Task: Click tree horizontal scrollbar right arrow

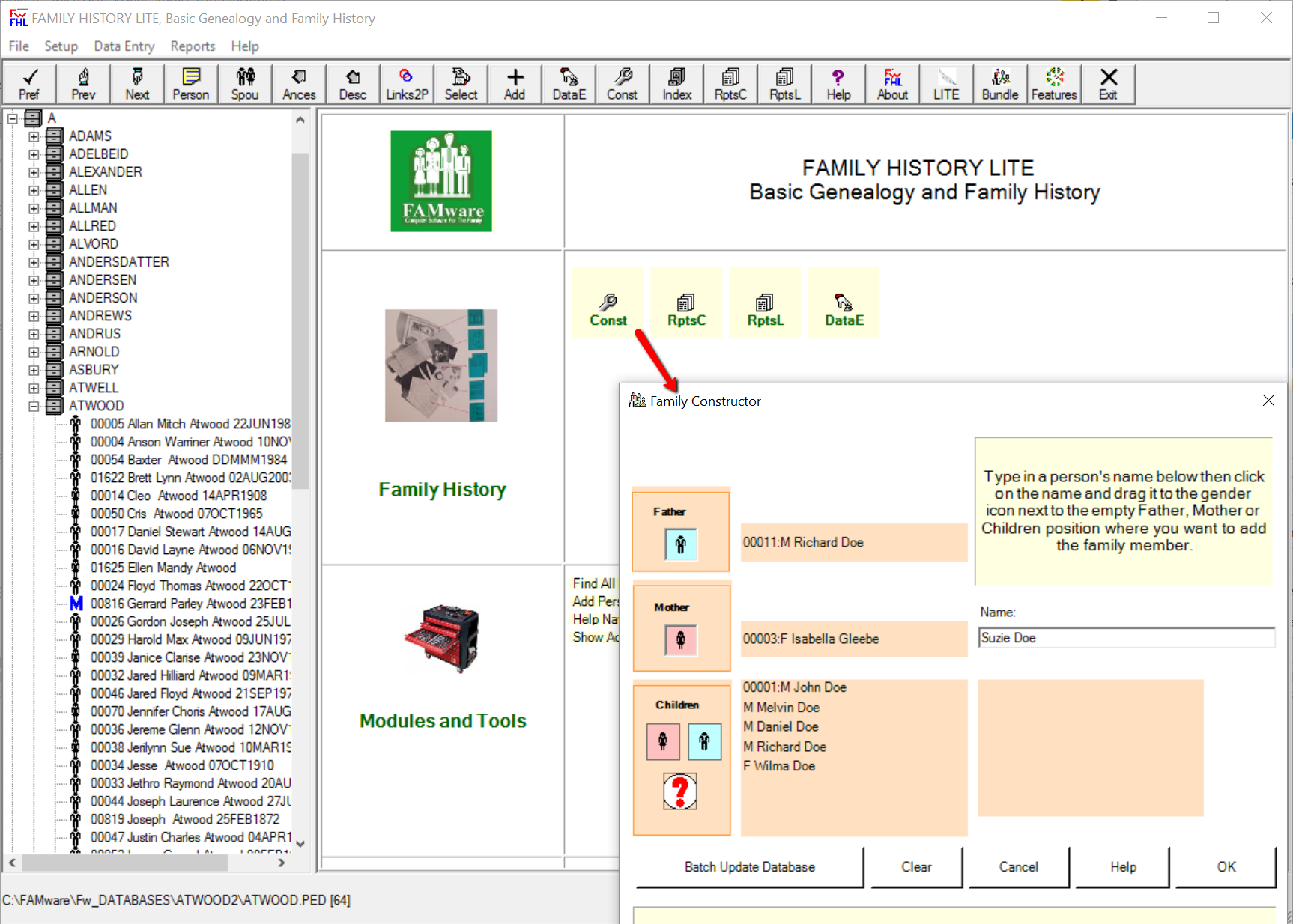Action: 282,863
